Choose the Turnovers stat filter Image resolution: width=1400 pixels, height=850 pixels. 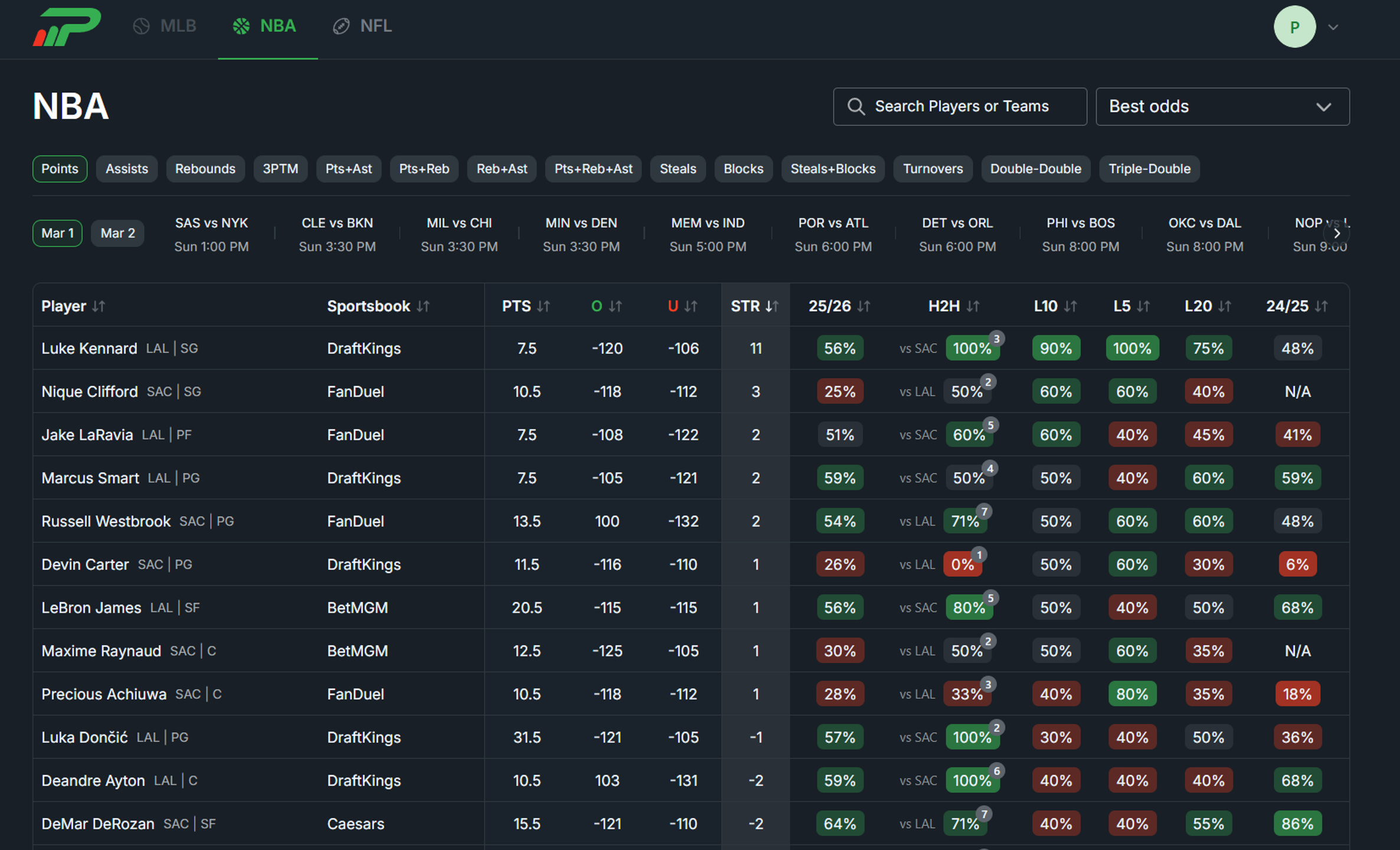[933, 169]
